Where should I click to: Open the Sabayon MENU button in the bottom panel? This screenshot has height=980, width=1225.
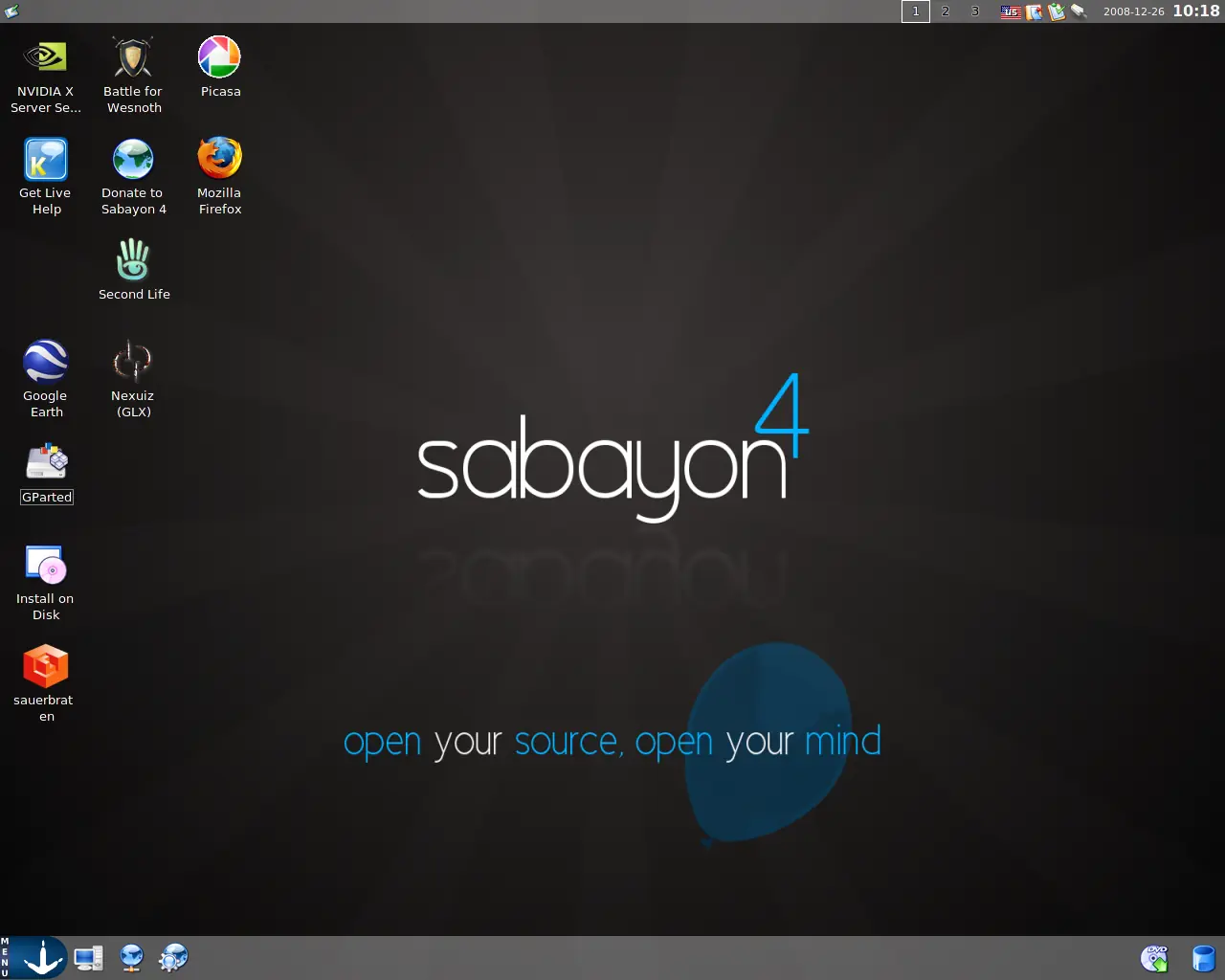tap(33, 958)
